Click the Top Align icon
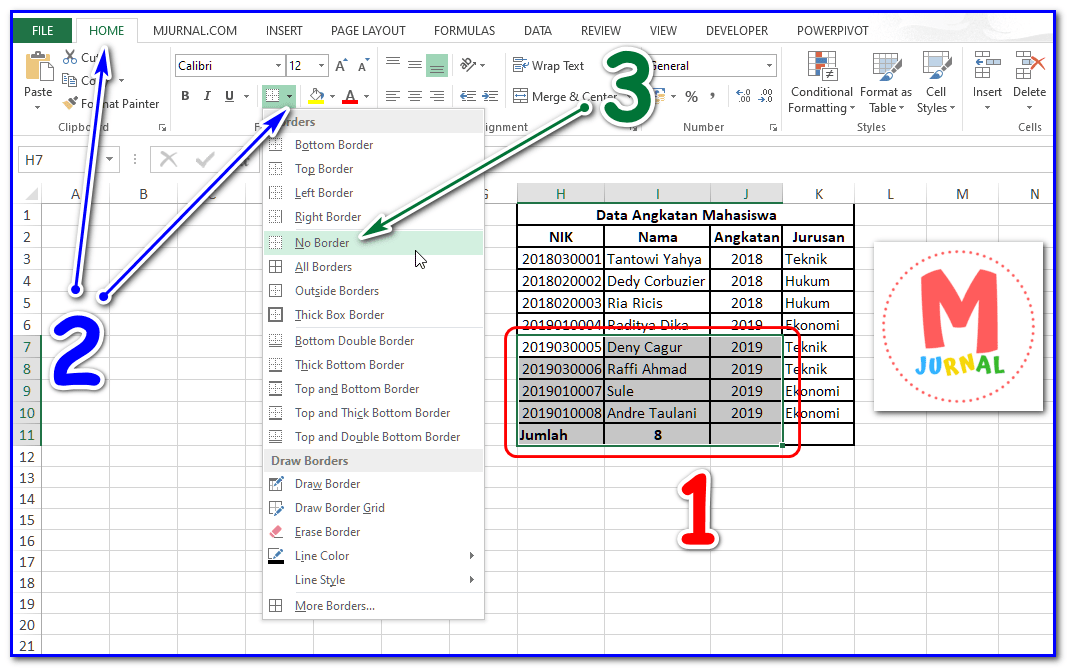This screenshot has height=668, width=1067. 393,64
